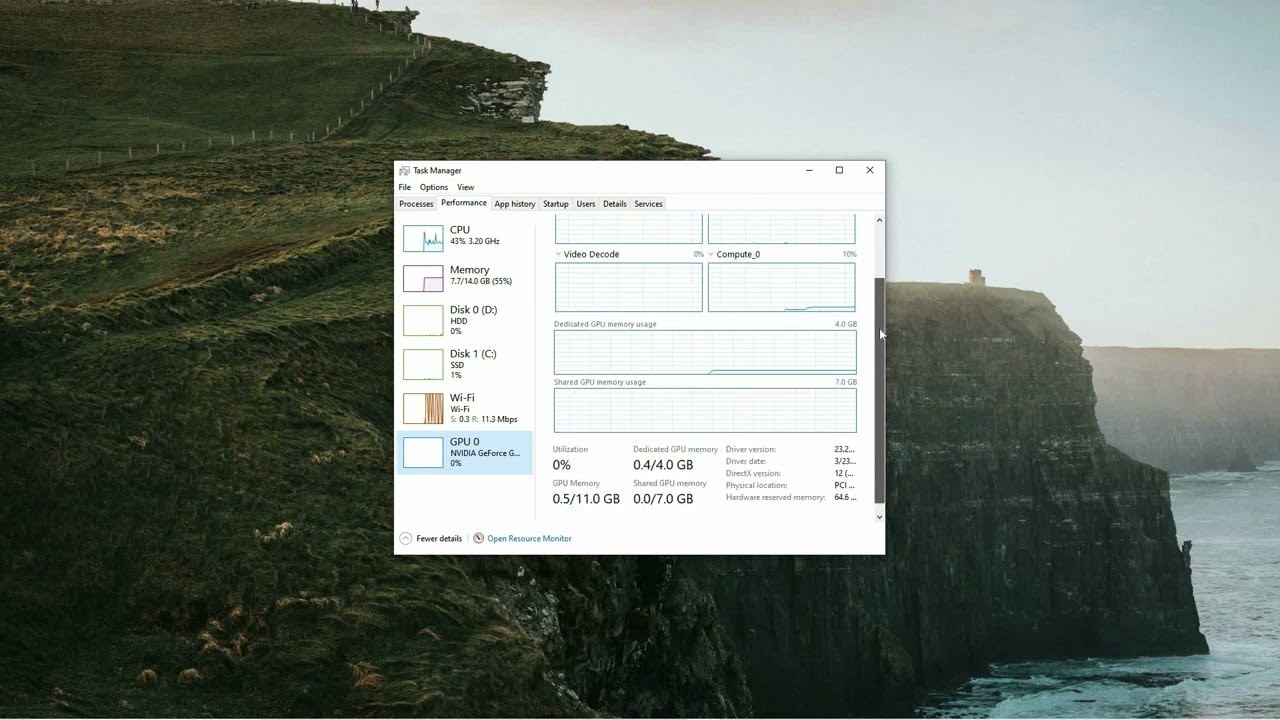Open the Video Decode engine dropdown
Viewport: 1280px width, 720px height.
559,254
